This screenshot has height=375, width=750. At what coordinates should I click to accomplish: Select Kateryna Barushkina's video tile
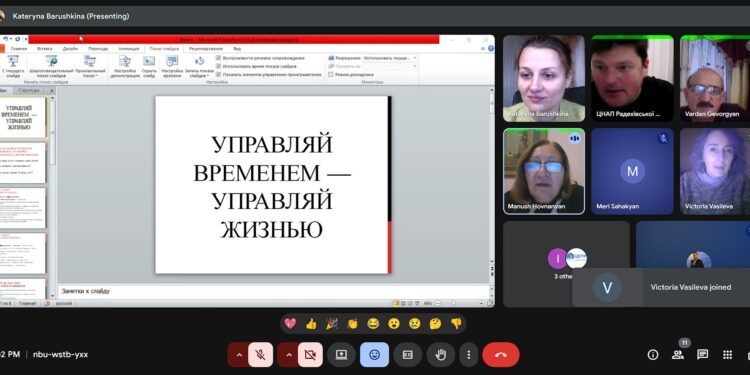click(x=544, y=78)
